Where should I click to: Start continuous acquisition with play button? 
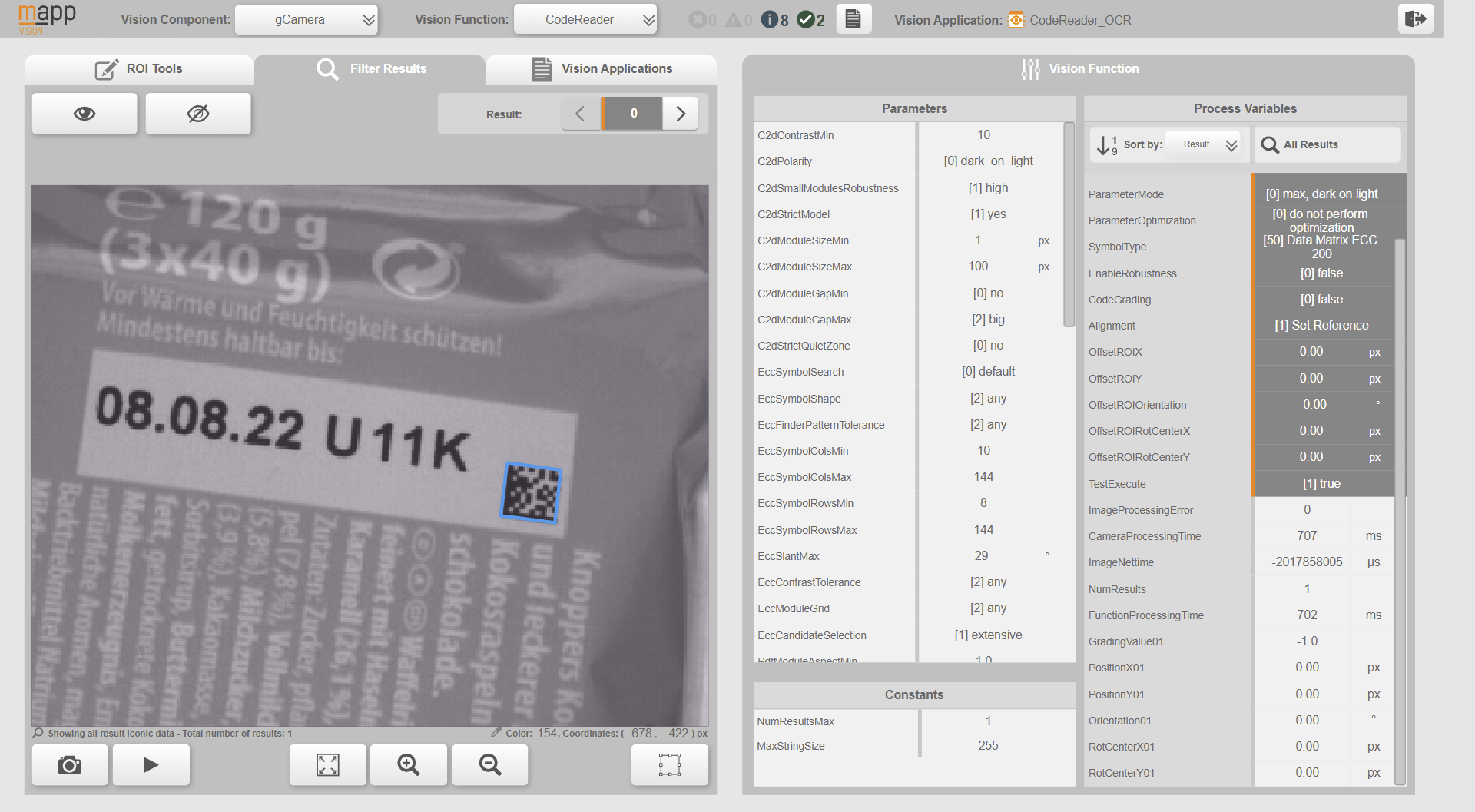[x=151, y=764]
